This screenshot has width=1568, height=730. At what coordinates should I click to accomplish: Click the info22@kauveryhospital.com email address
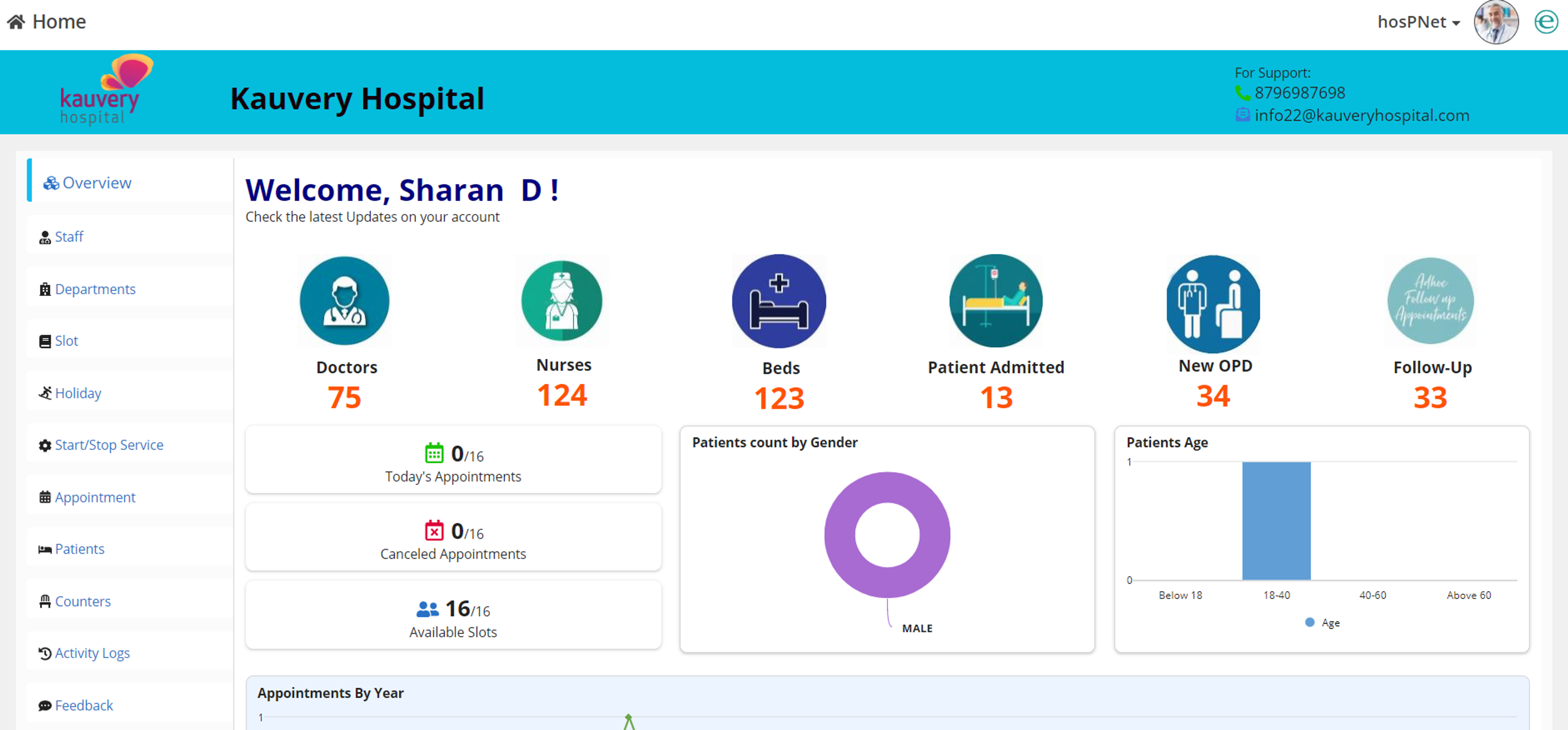pyautogui.click(x=1362, y=115)
